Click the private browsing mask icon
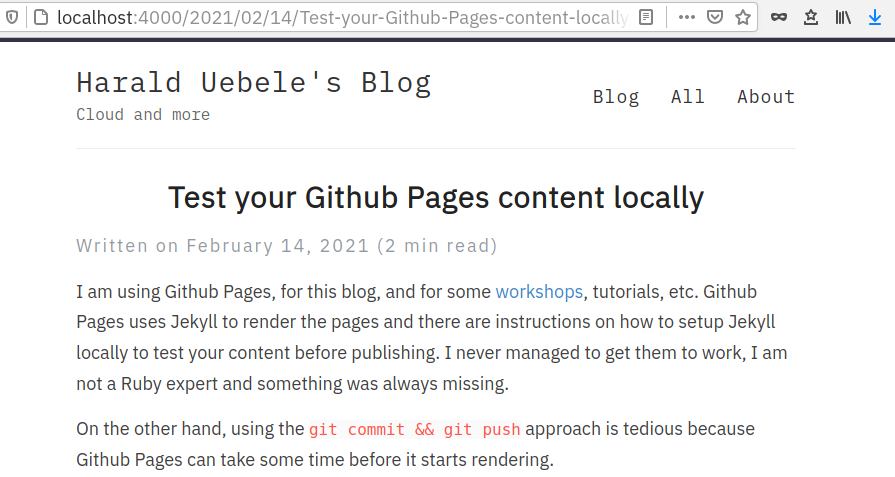 click(779, 18)
